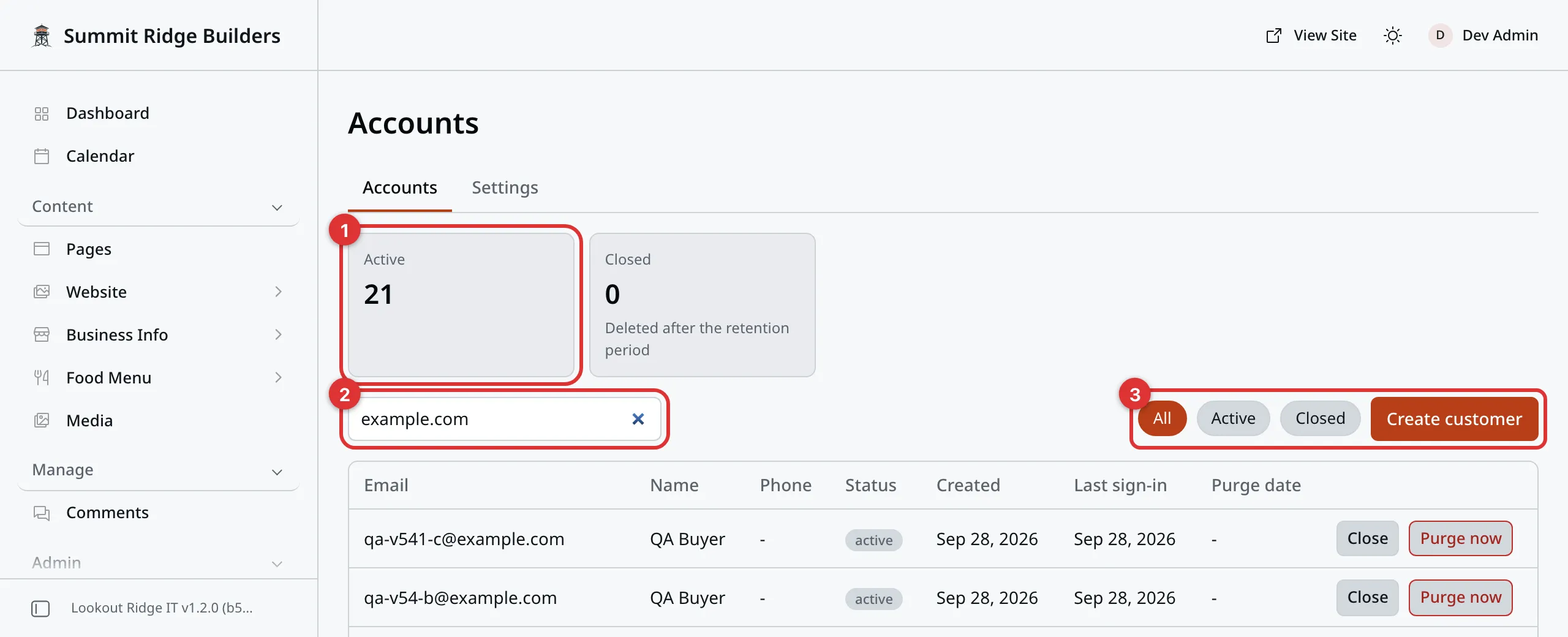Collapse the Content section
Viewport: 1568px width, 637px height.
click(277, 207)
